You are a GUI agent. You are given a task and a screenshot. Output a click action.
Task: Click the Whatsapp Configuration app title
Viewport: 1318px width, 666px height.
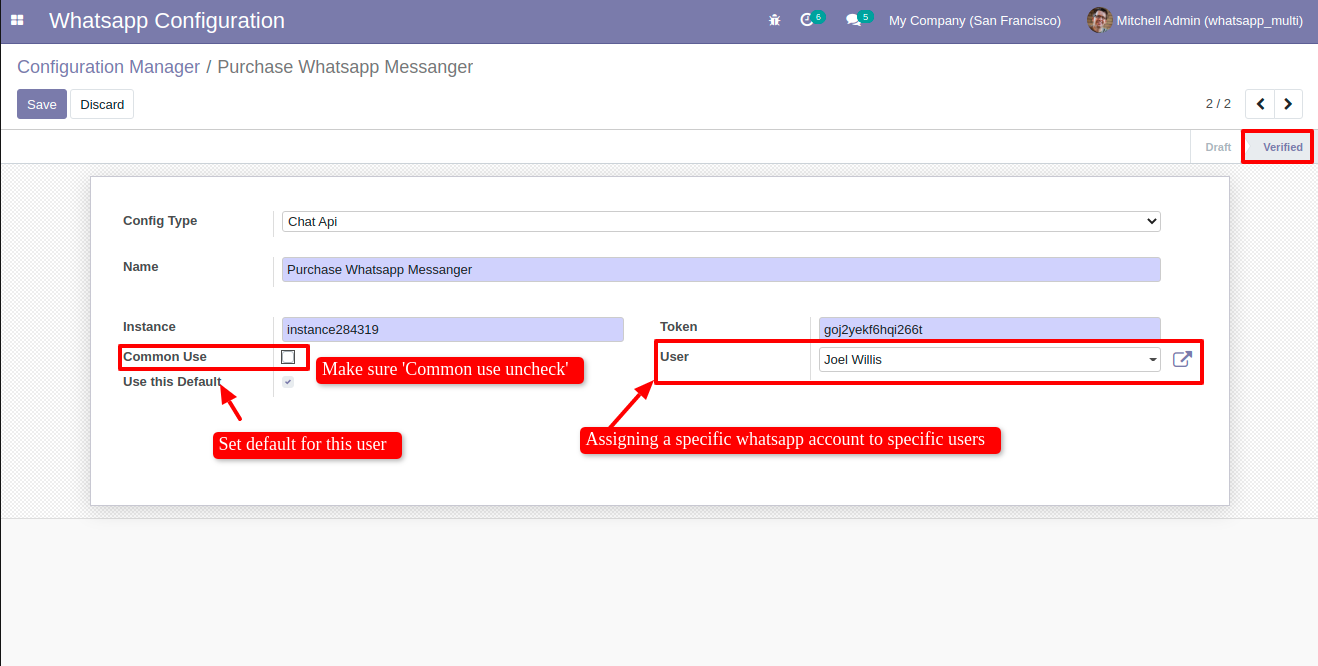167,20
